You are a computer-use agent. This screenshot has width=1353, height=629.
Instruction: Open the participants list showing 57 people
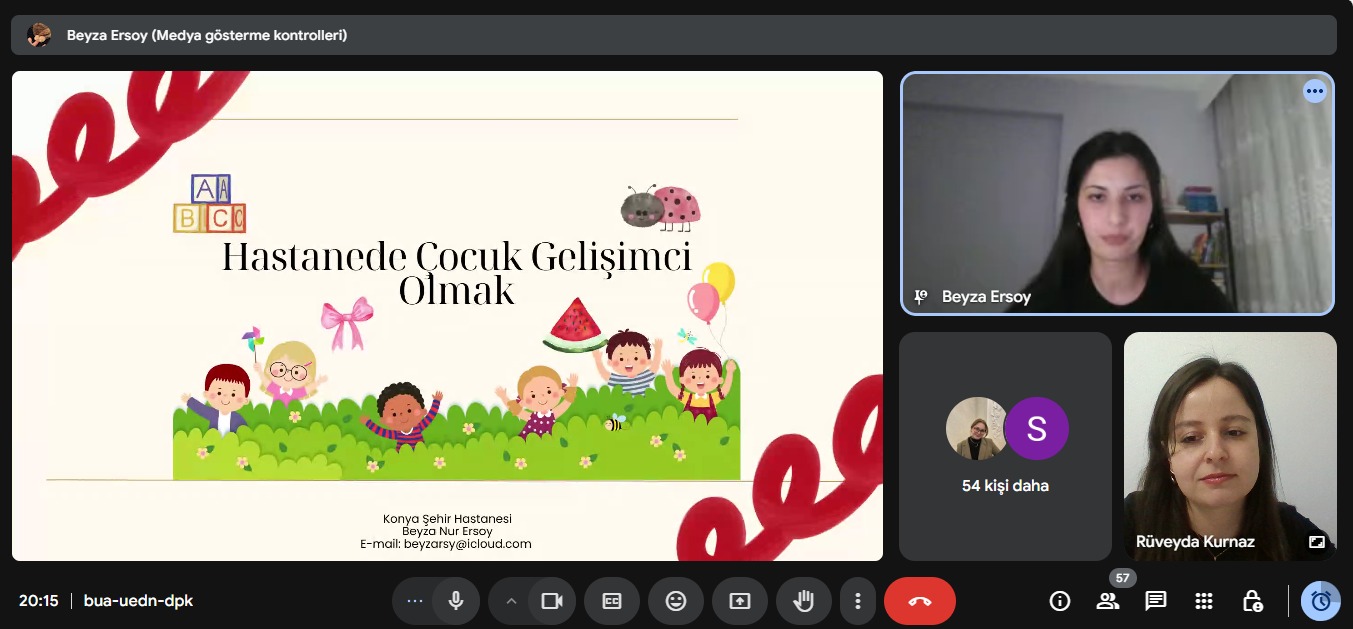[x=1106, y=601]
